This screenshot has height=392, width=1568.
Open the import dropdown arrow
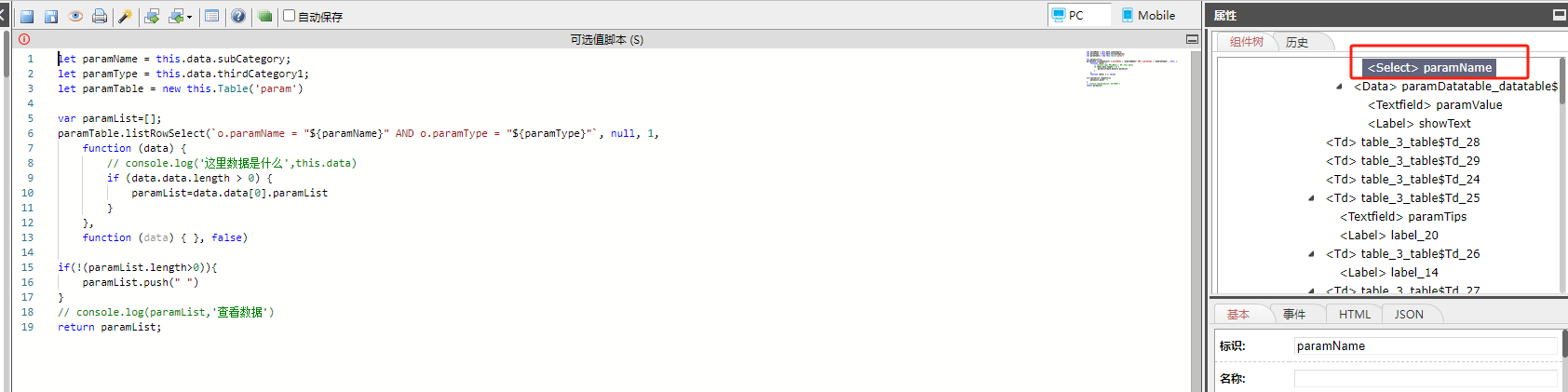189,17
